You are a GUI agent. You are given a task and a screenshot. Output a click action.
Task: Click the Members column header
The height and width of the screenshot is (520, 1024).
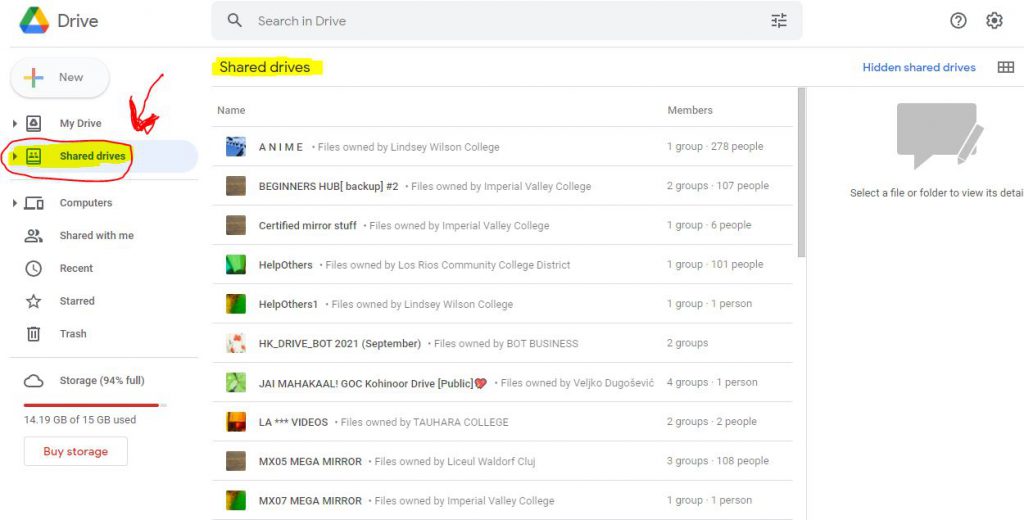pos(690,110)
